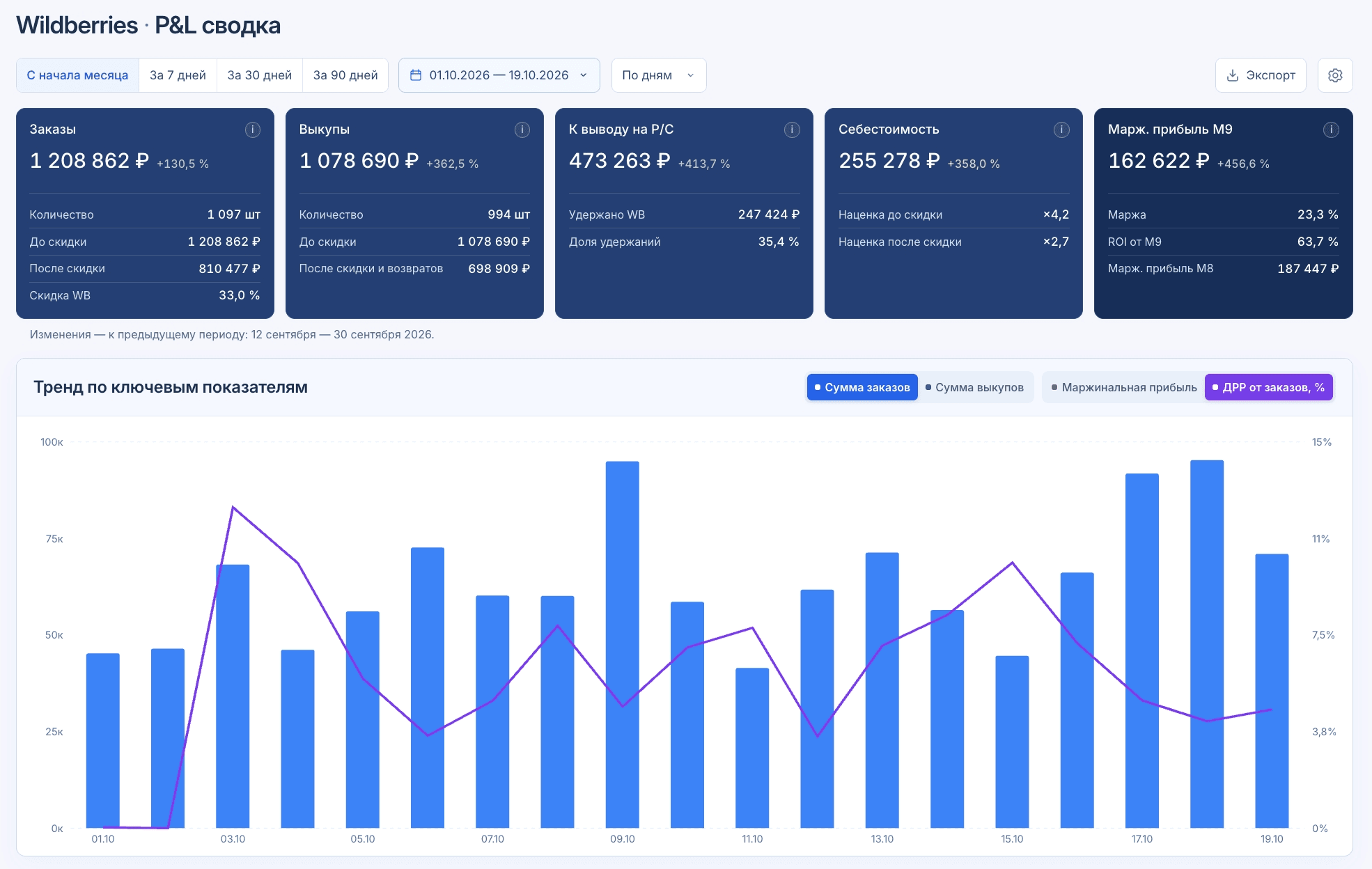This screenshot has height=869, width=1372.
Task: Click the 13.10 x-axis date label
Action: click(882, 839)
